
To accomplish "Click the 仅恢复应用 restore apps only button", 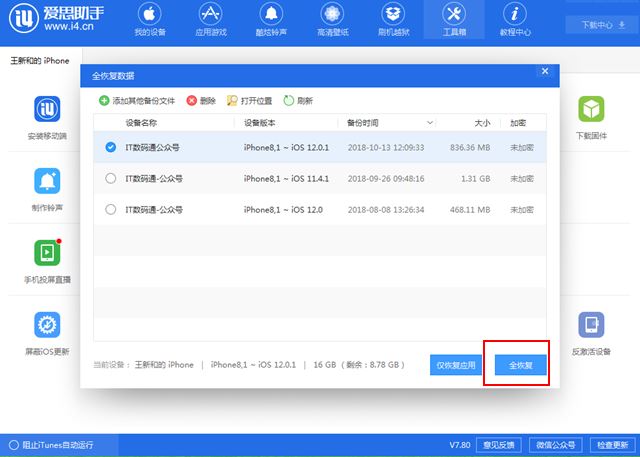I will point(456,365).
